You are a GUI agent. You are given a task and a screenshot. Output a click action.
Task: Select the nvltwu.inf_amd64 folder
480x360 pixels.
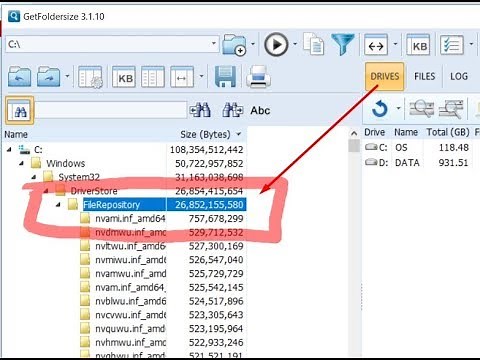130,246
